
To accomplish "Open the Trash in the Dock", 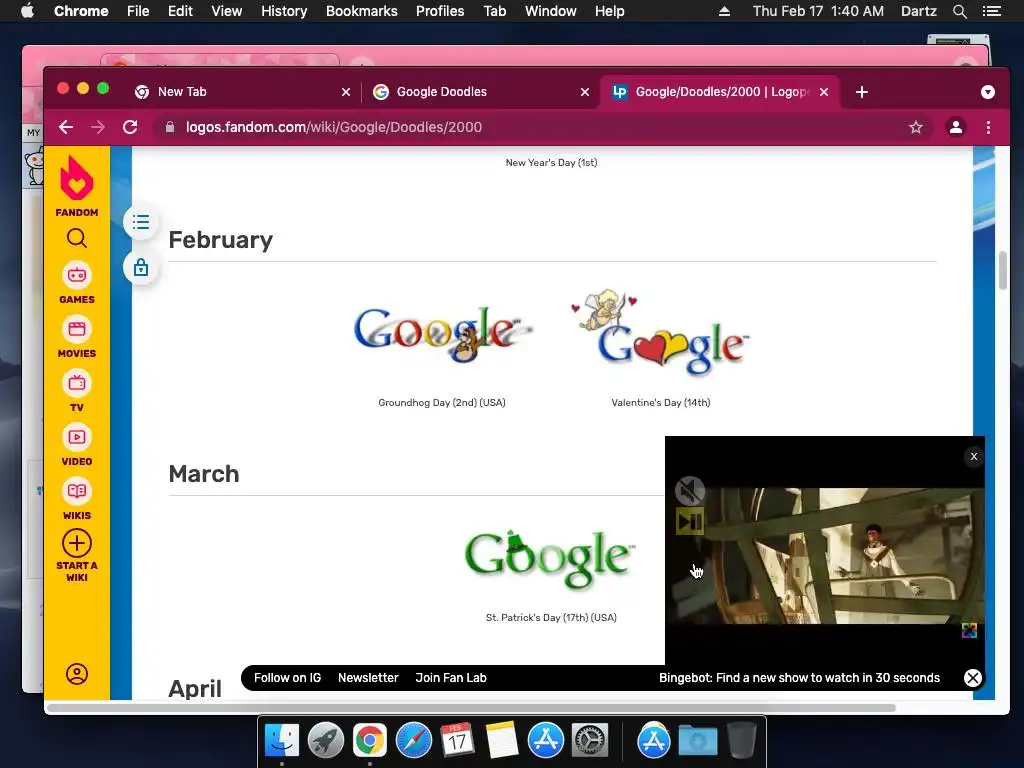I will coord(741,741).
